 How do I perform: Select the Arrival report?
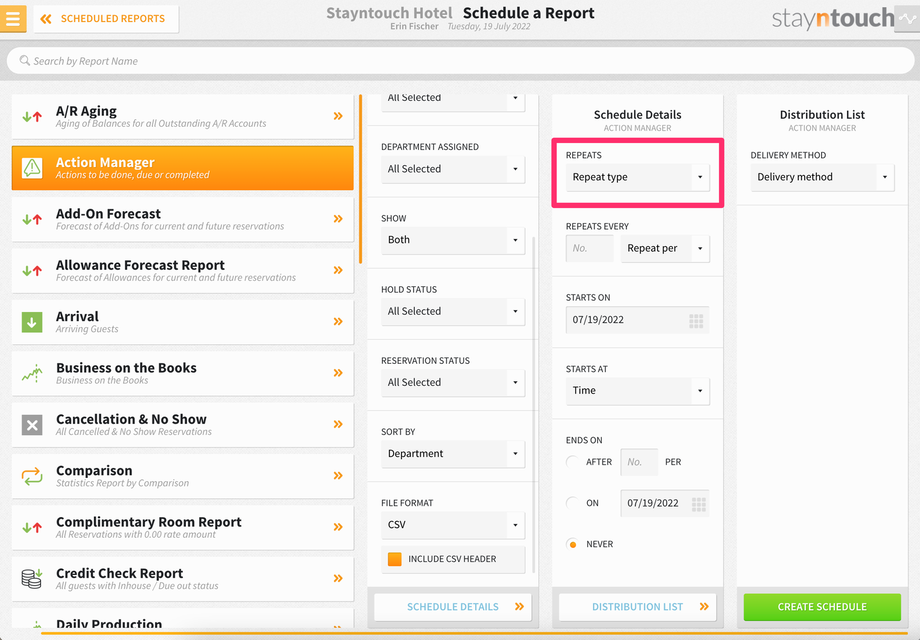pyautogui.click(x=182, y=321)
